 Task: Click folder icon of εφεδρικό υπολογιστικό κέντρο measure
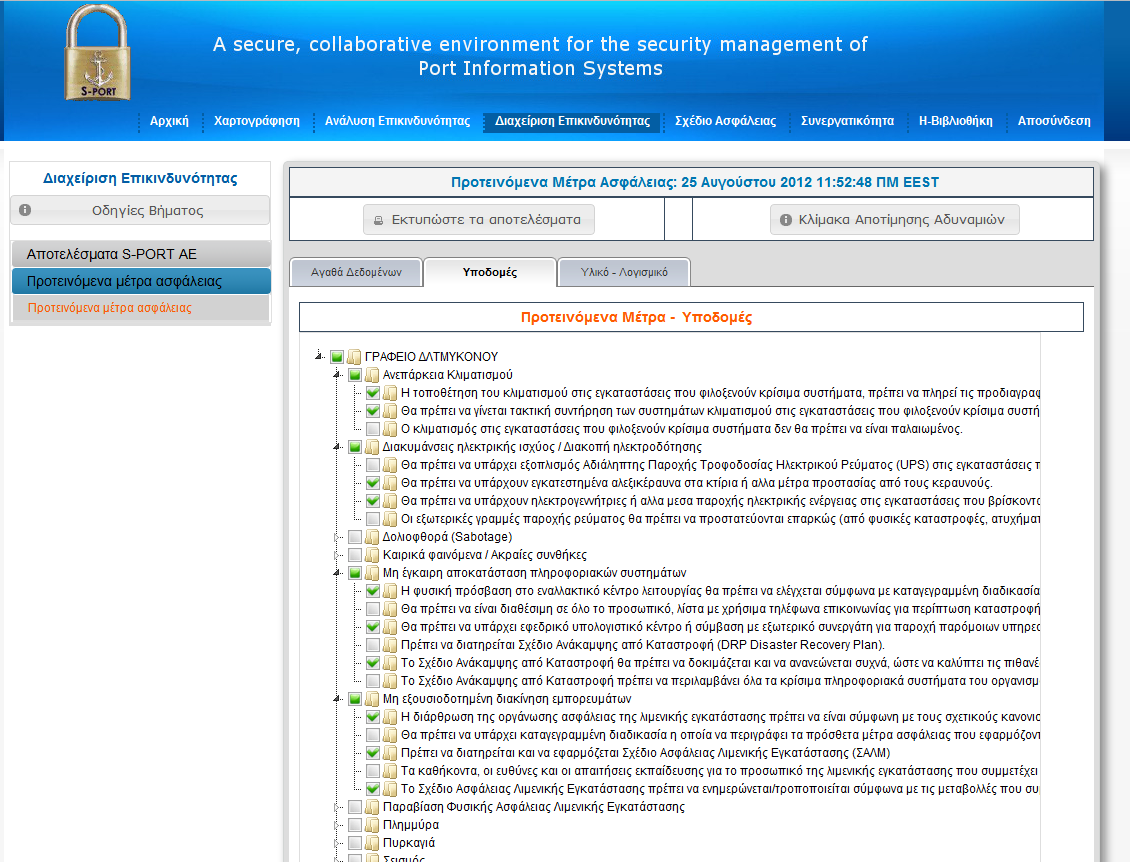tap(390, 627)
